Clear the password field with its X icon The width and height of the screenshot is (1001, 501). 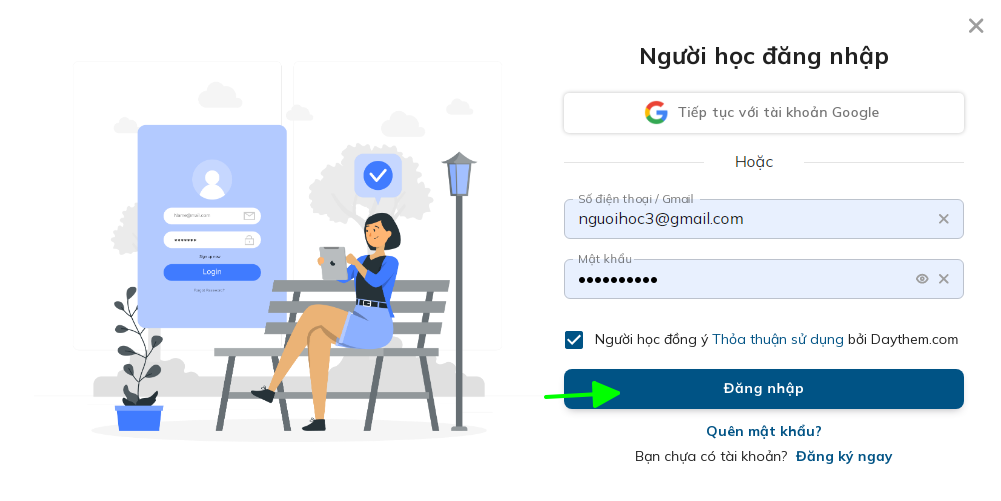(944, 279)
